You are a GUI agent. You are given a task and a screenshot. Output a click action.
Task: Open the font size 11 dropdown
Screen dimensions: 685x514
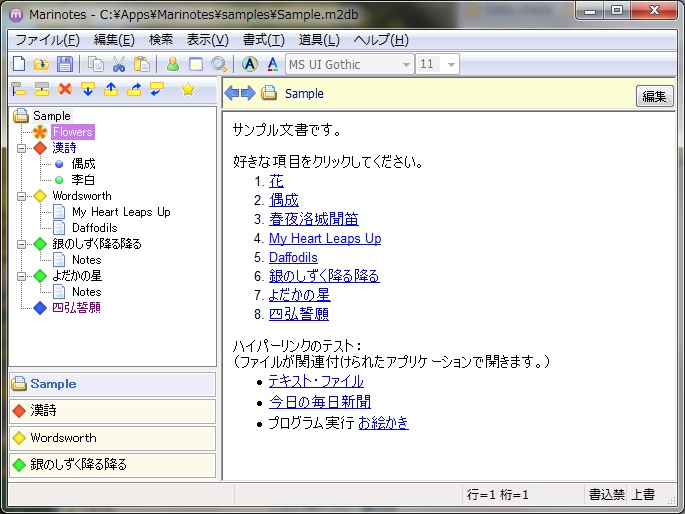[x=452, y=65]
